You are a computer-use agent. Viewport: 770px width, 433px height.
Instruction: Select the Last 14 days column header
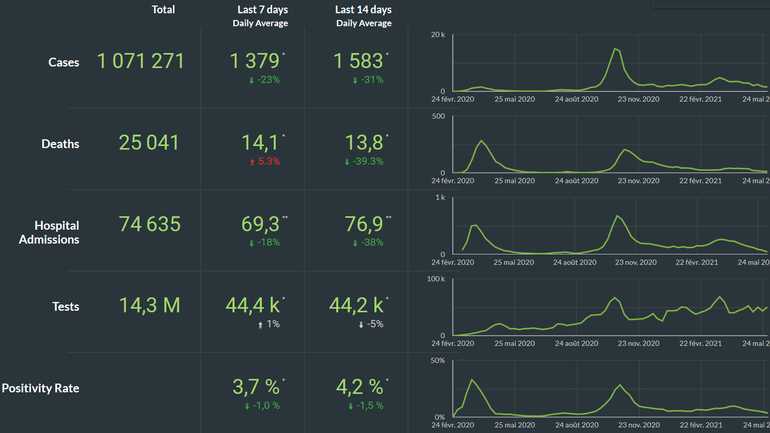pyautogui.click(x=363, y=10)
